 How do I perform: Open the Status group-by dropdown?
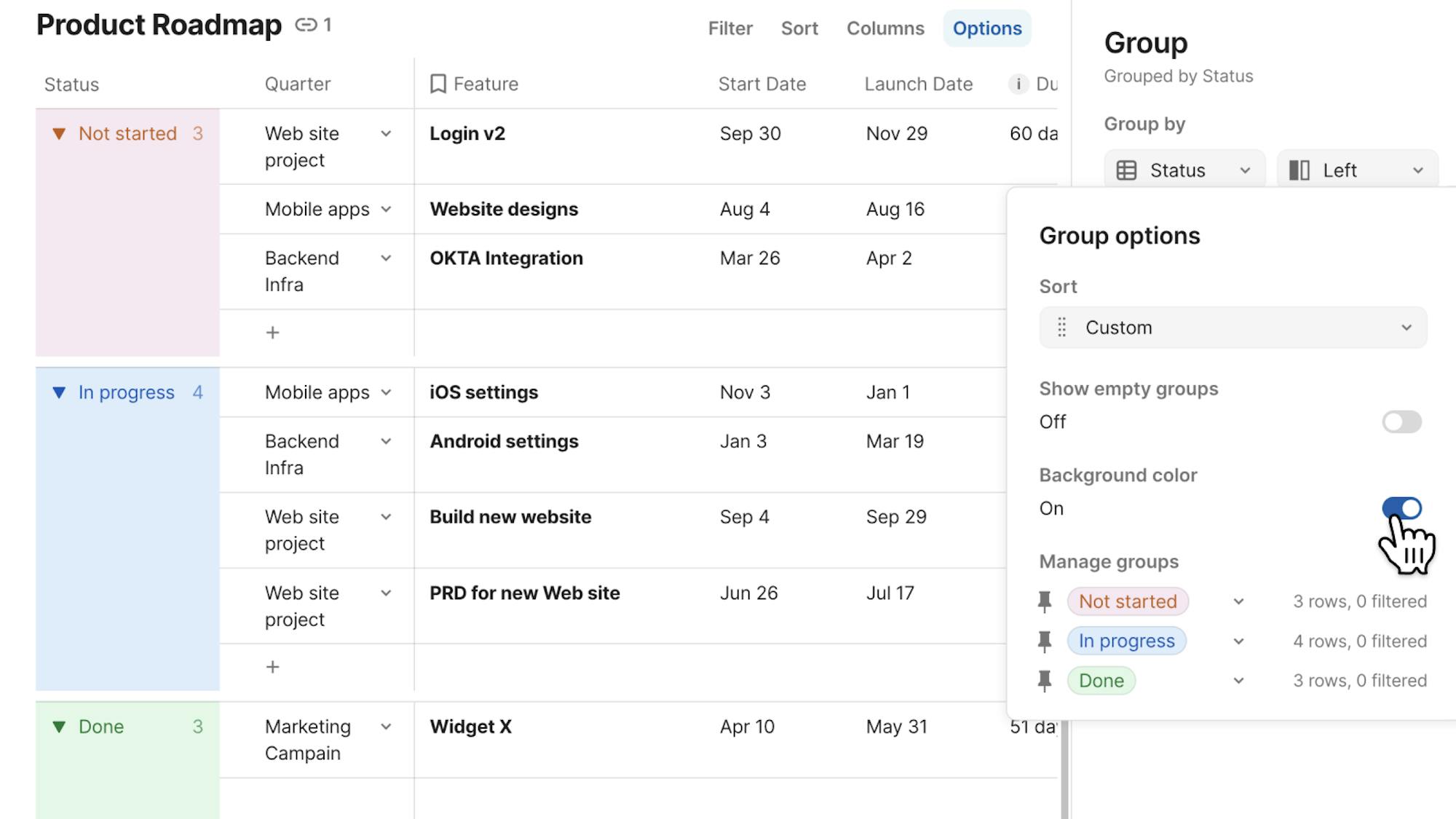1184,170
